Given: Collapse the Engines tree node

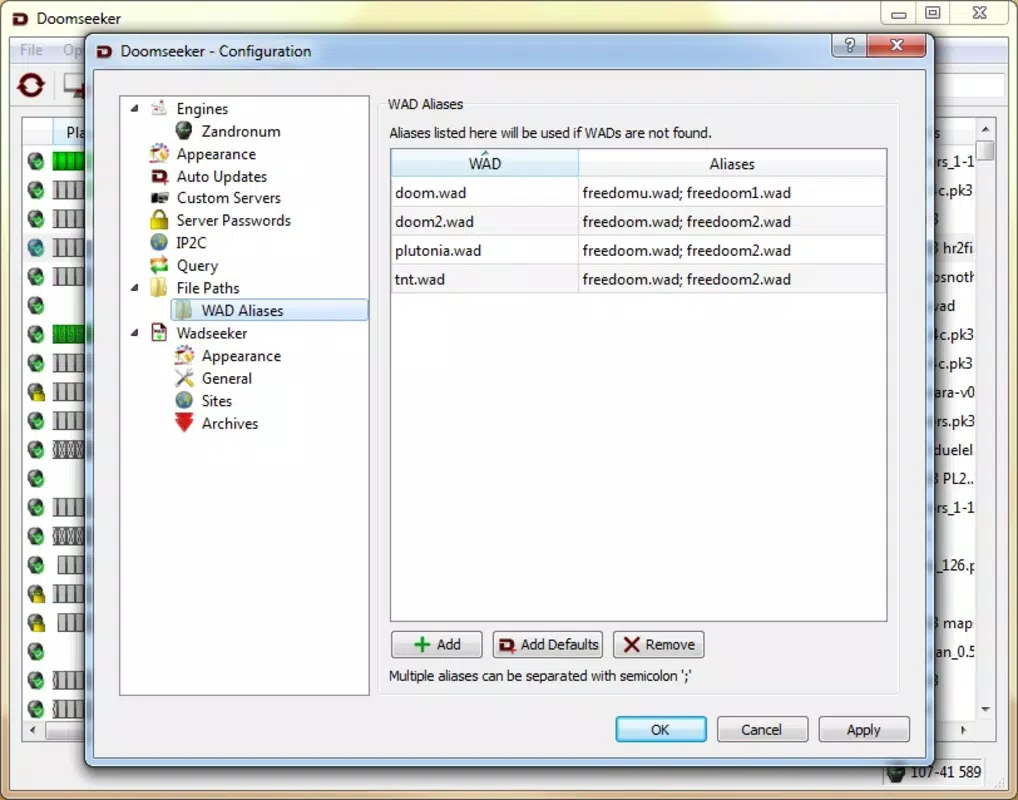Looking at the screenshot, I should tap(134, 108).
